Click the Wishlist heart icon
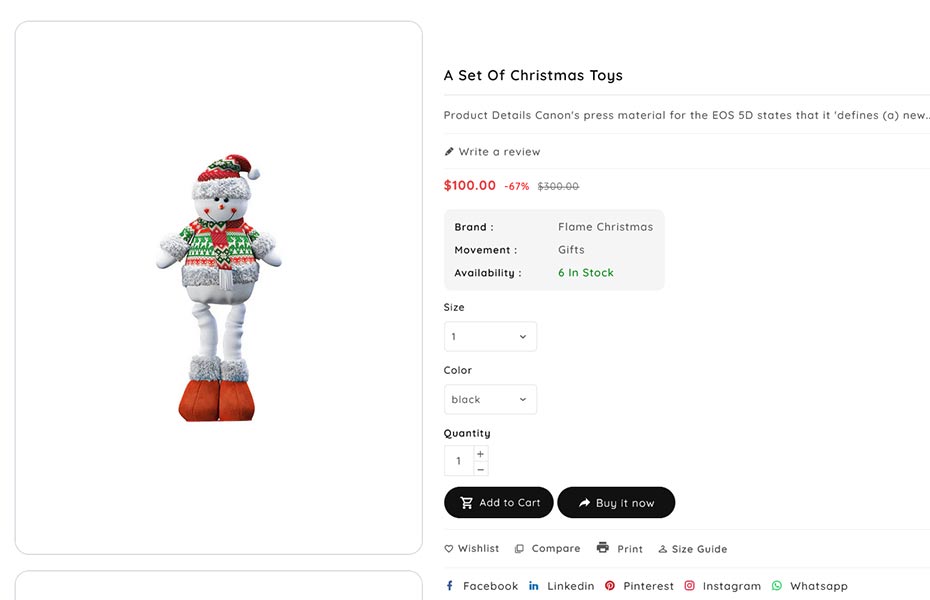Viewport: 930px width, 600px height. point(449,549)
